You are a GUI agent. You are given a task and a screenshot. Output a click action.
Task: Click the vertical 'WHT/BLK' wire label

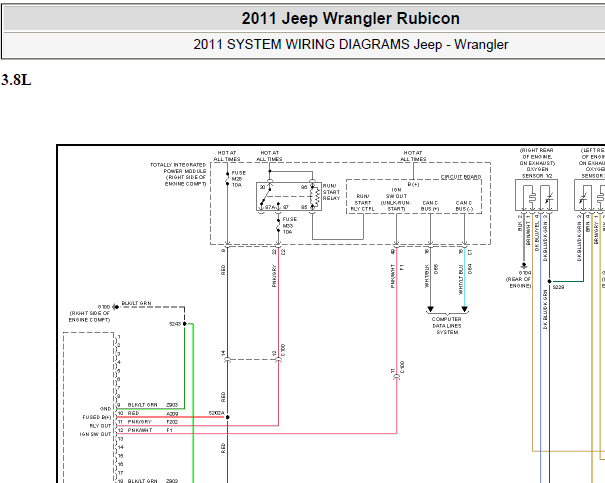click(x=427, y=276)
